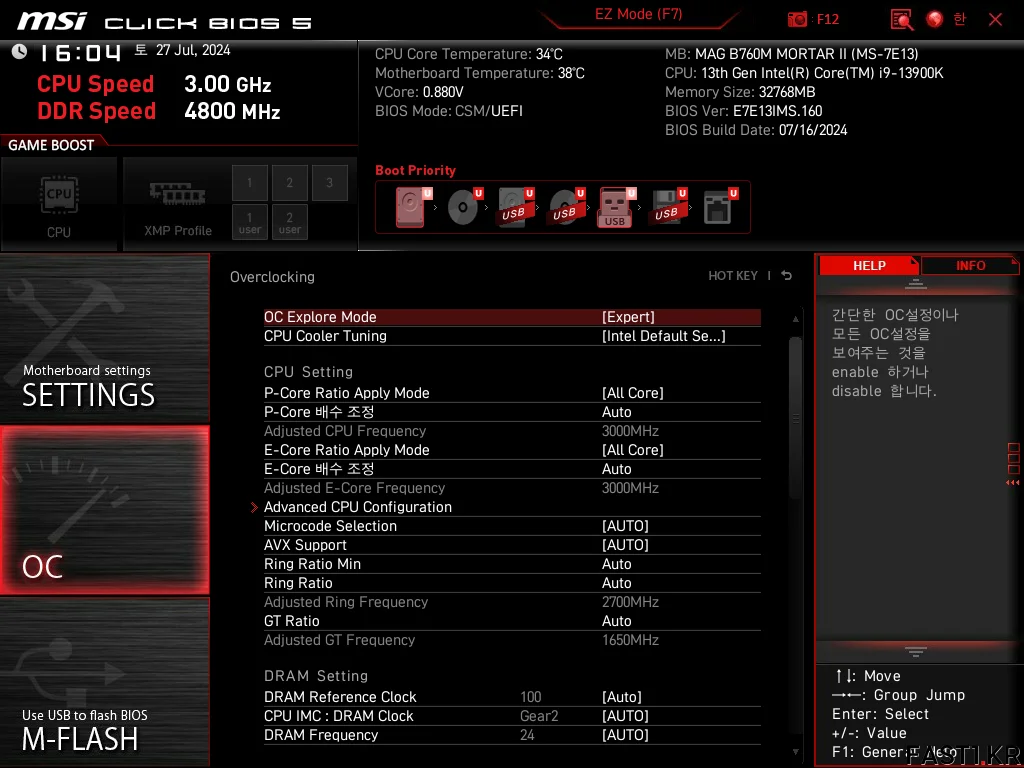Viewport: 1024px width, 768px height.
Task: Select the Ring Ratio row
Action: (512, 583)
